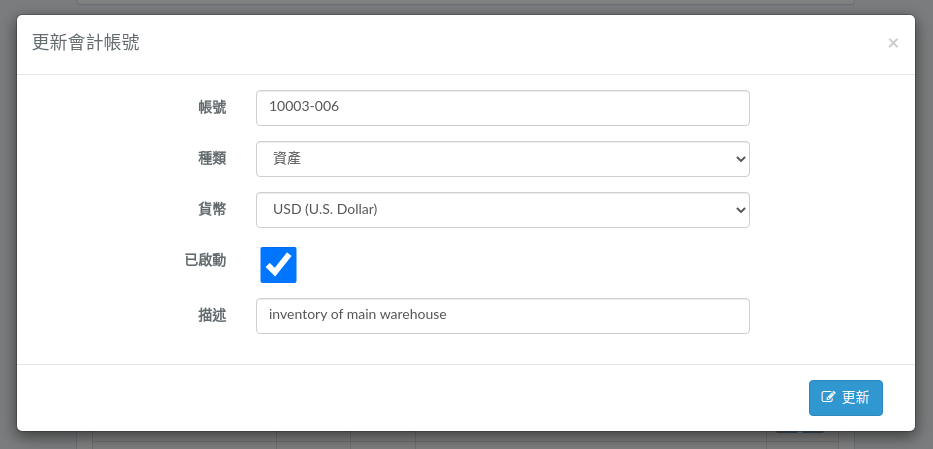Click the white checkmark icon beside 已啟動

coord(278,265)
